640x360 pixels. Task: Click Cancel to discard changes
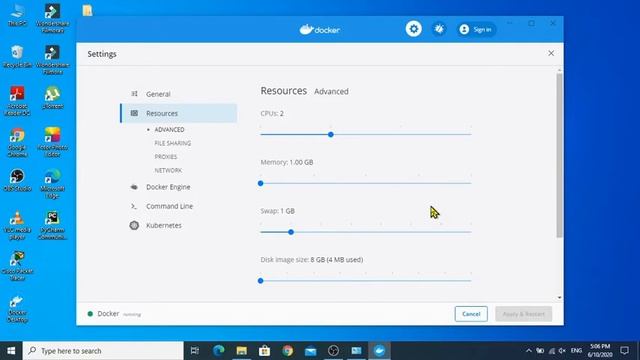pos(471,314)
